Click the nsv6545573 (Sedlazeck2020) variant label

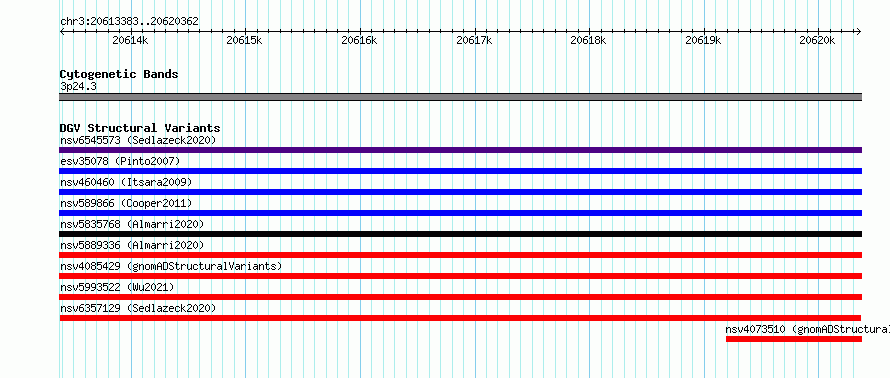[138, 140]
